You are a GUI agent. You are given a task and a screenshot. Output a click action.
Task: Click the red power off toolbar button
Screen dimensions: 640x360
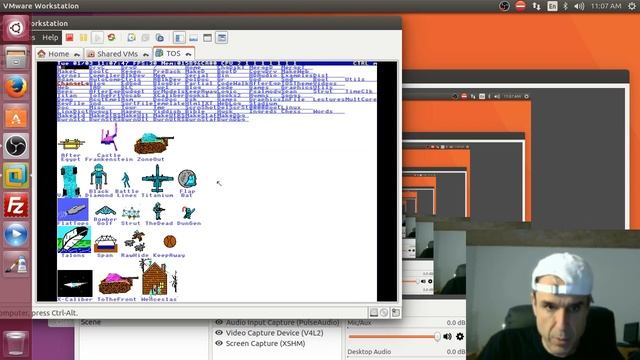69,38
